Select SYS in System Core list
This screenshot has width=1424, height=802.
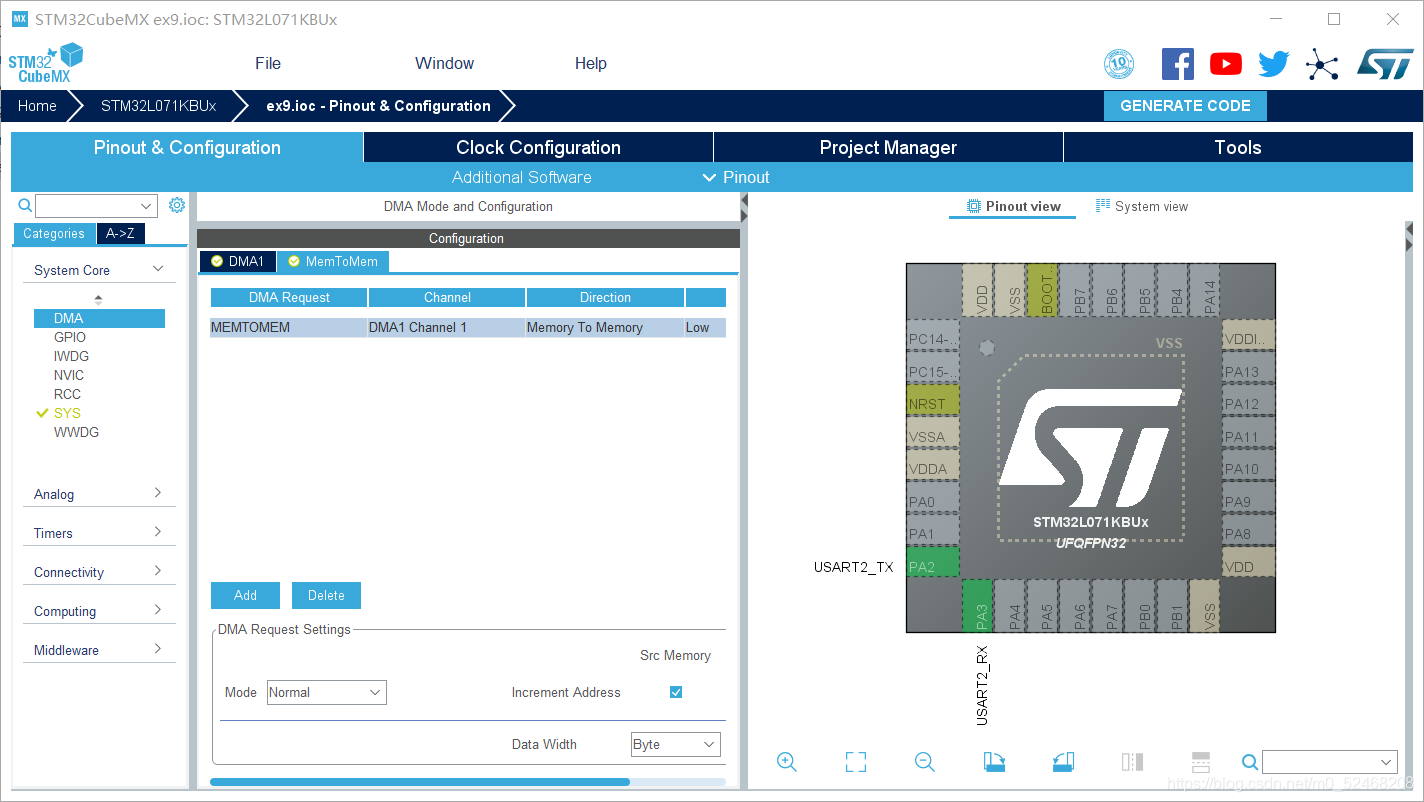pos(67,413)
